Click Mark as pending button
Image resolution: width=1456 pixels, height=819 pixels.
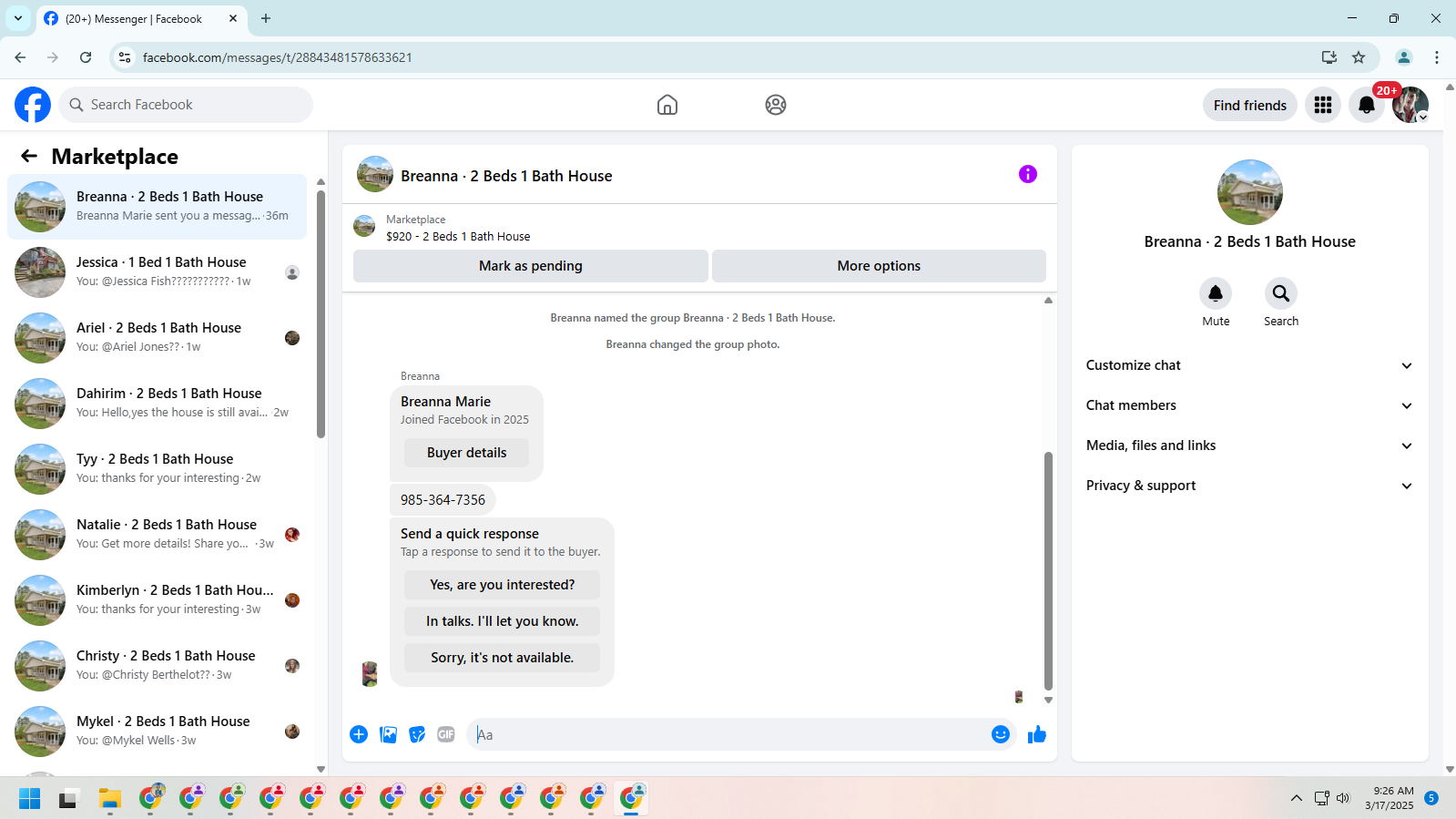click(531, 266)
